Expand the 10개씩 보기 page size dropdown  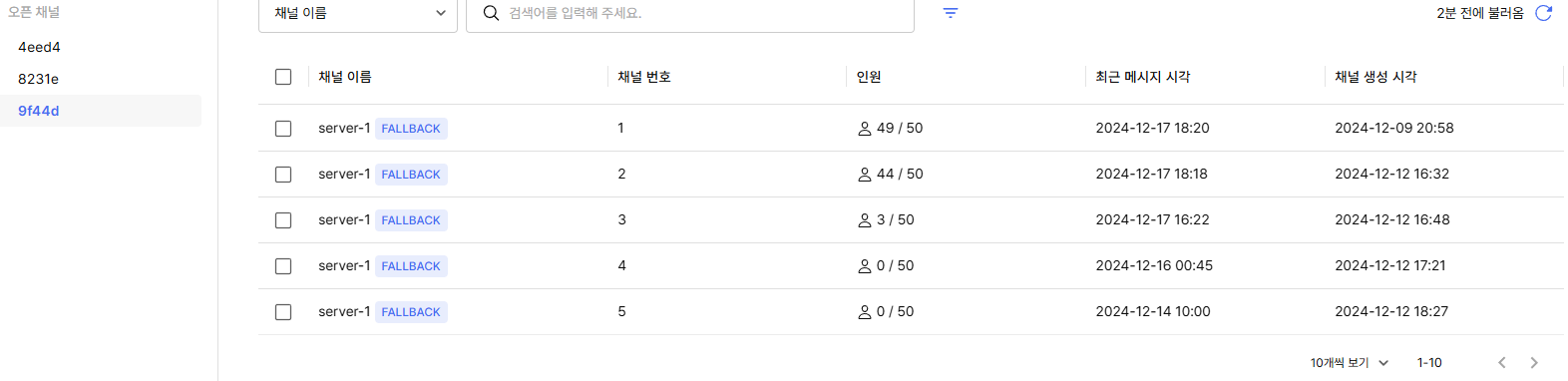tap(1350, 363)
